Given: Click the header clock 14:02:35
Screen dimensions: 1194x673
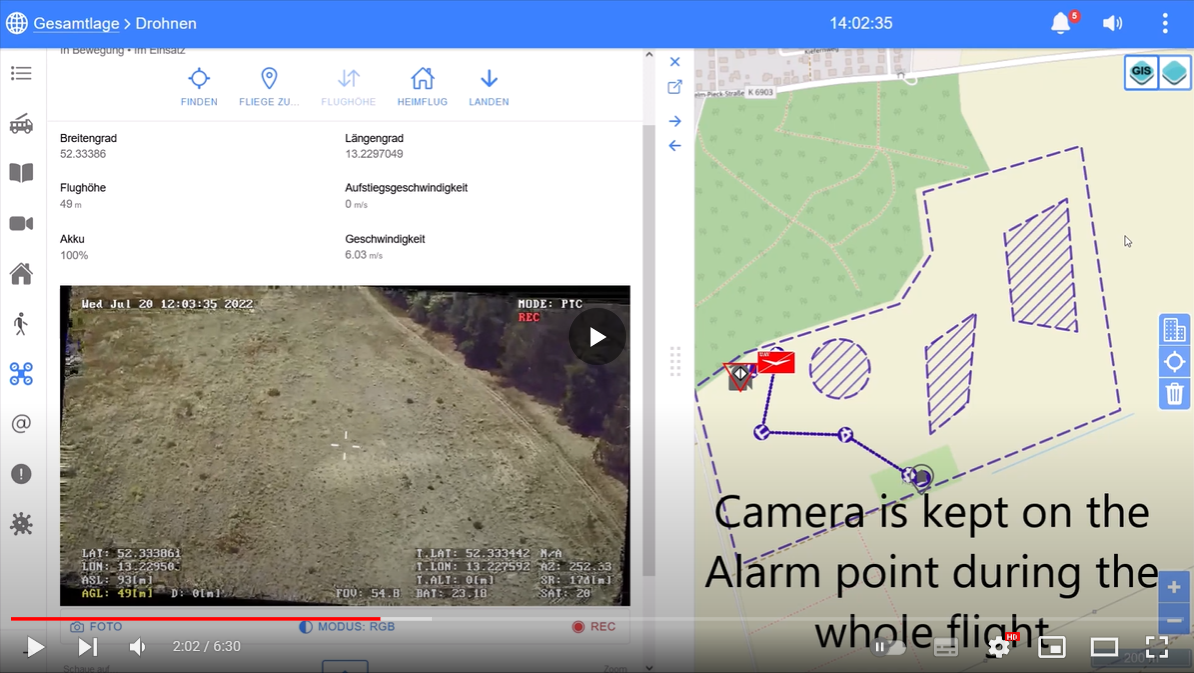Looking at the screenshot, I should coord(860,23).
